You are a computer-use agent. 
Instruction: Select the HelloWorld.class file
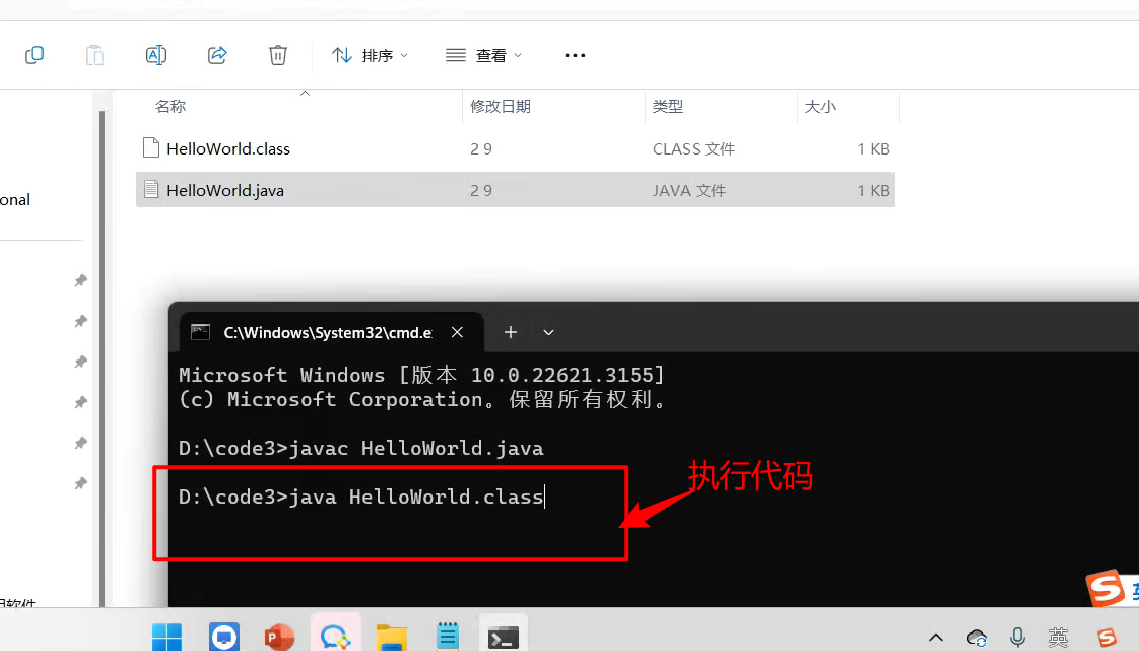(228, 149)
